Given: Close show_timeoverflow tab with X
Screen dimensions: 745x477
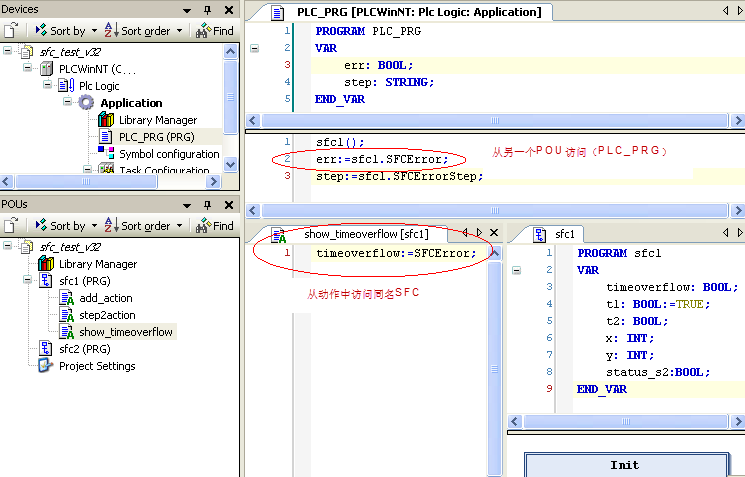Looking at the screenshot, I should [x=494, y=232].
